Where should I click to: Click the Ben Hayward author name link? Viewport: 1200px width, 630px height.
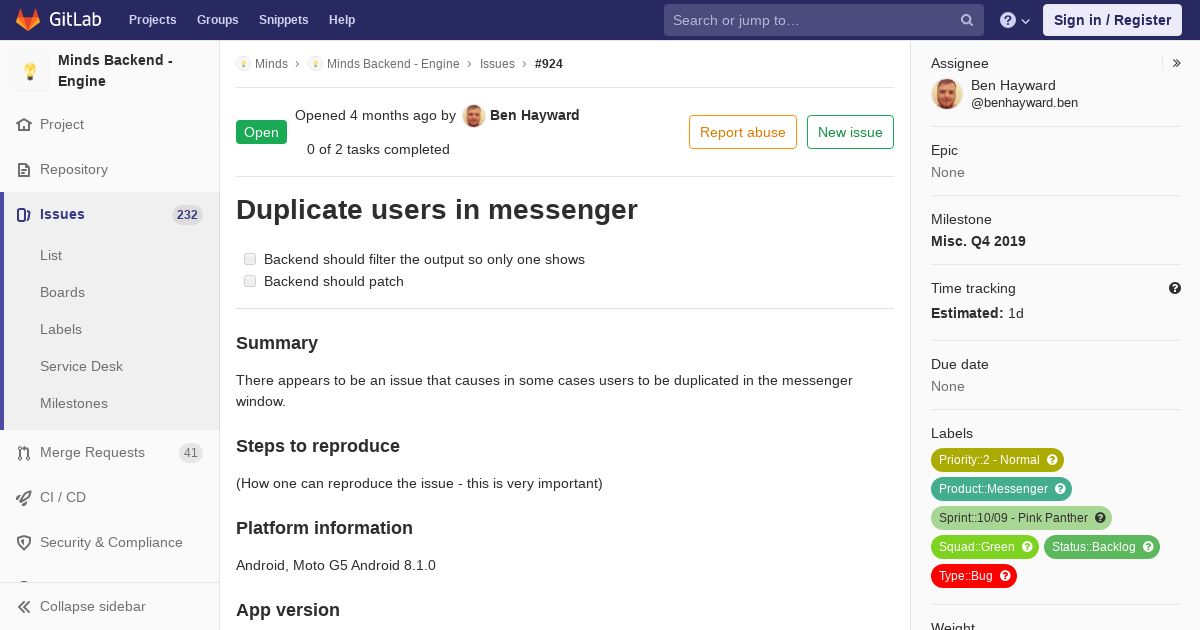(x=535, y=115)
